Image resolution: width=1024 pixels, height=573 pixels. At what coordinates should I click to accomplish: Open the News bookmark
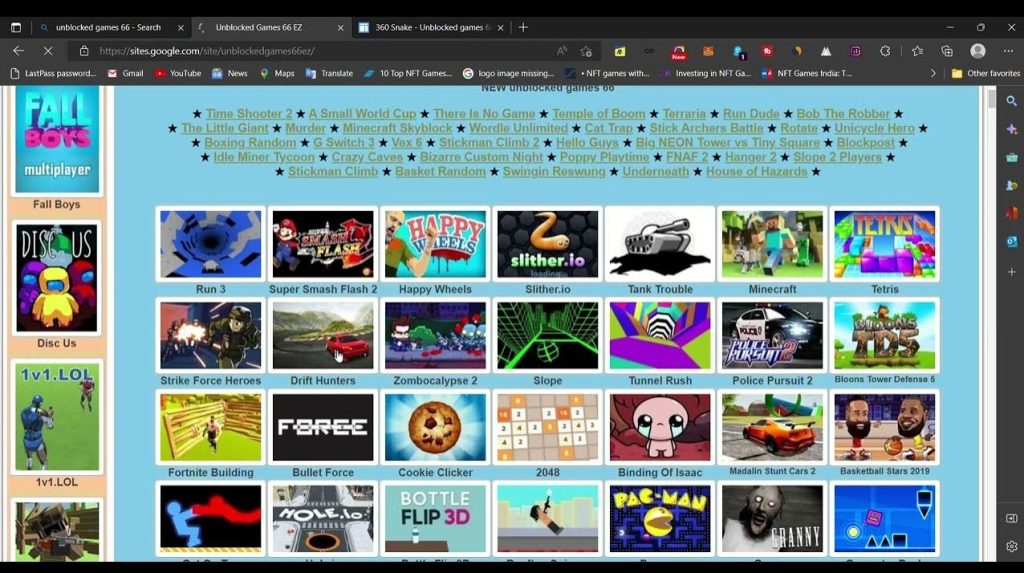[x=230, y=73]
